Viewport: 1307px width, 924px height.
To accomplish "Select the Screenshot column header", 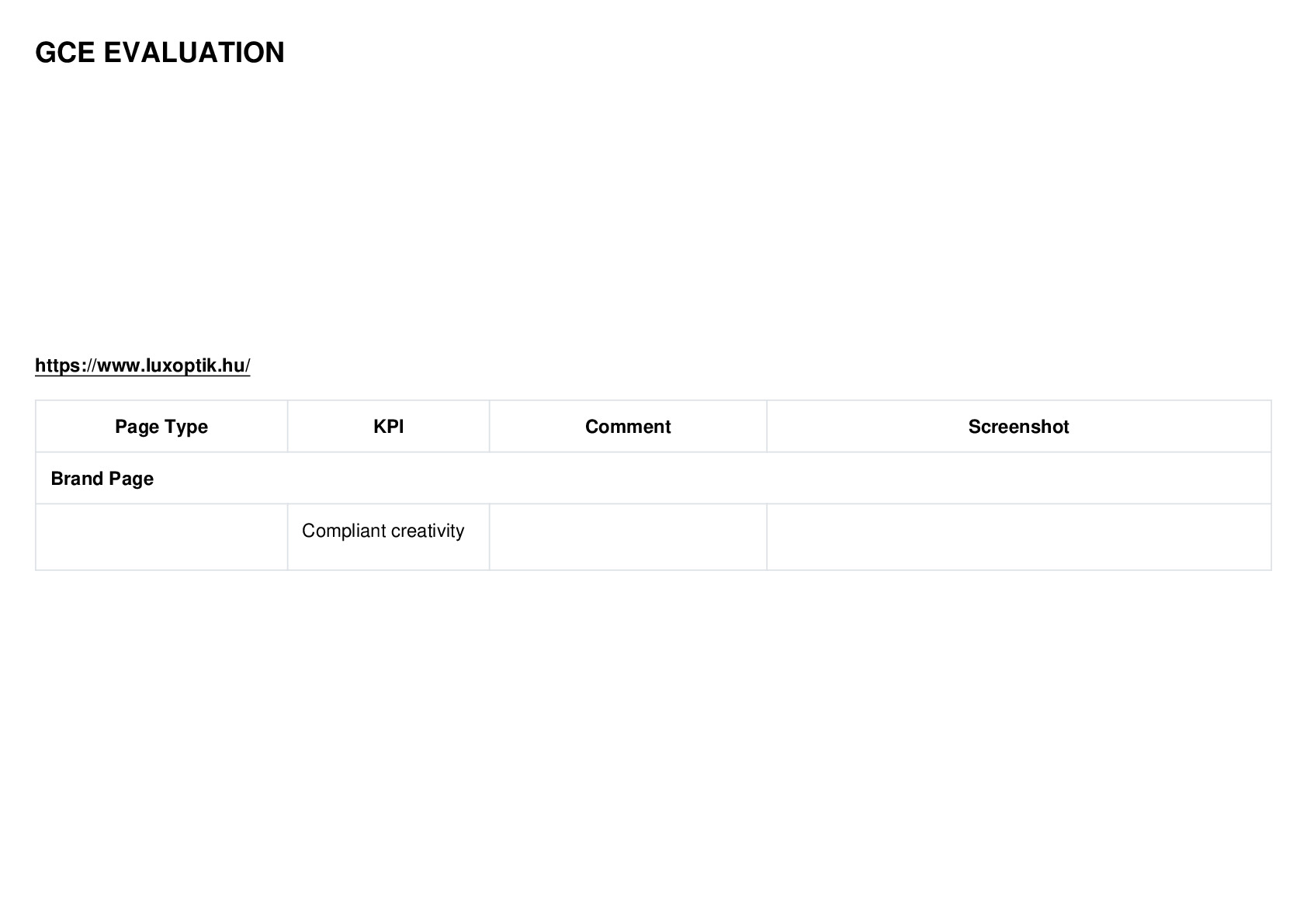I will point(1018,427).
